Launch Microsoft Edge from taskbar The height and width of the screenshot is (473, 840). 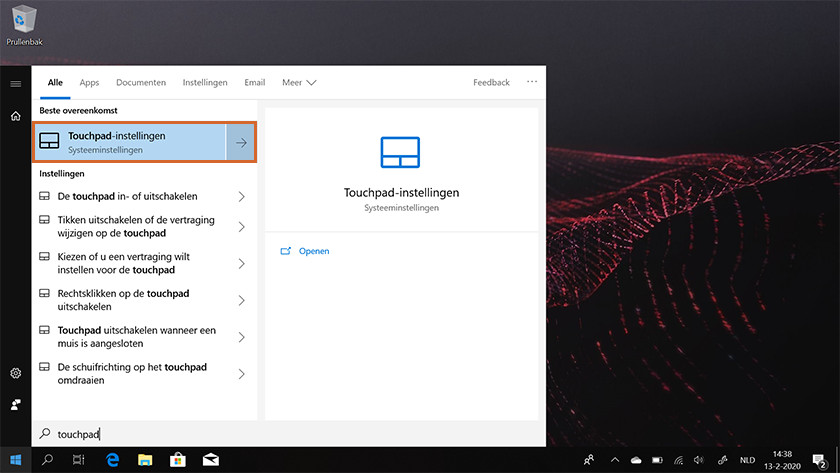pos(112,460)
